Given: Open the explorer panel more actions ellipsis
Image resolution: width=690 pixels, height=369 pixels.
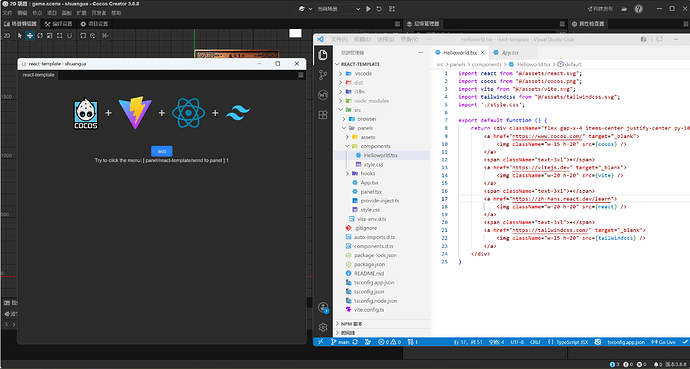Looking at the screenshot, I should tap(421, 53).
